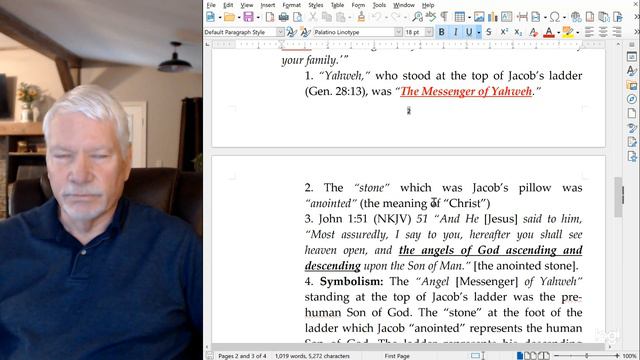The height and width of the screenshot is (360, 640).
Task: Open the Palatino Linotype font name dropdown
Action: coord(398,32)
